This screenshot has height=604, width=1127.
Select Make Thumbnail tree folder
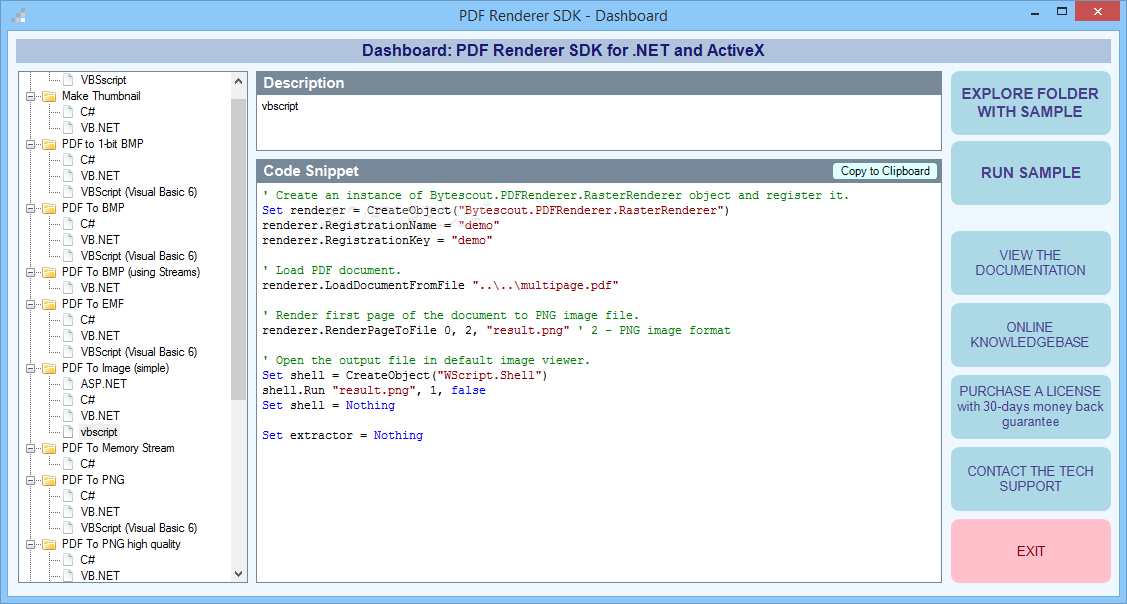point(101,96)
